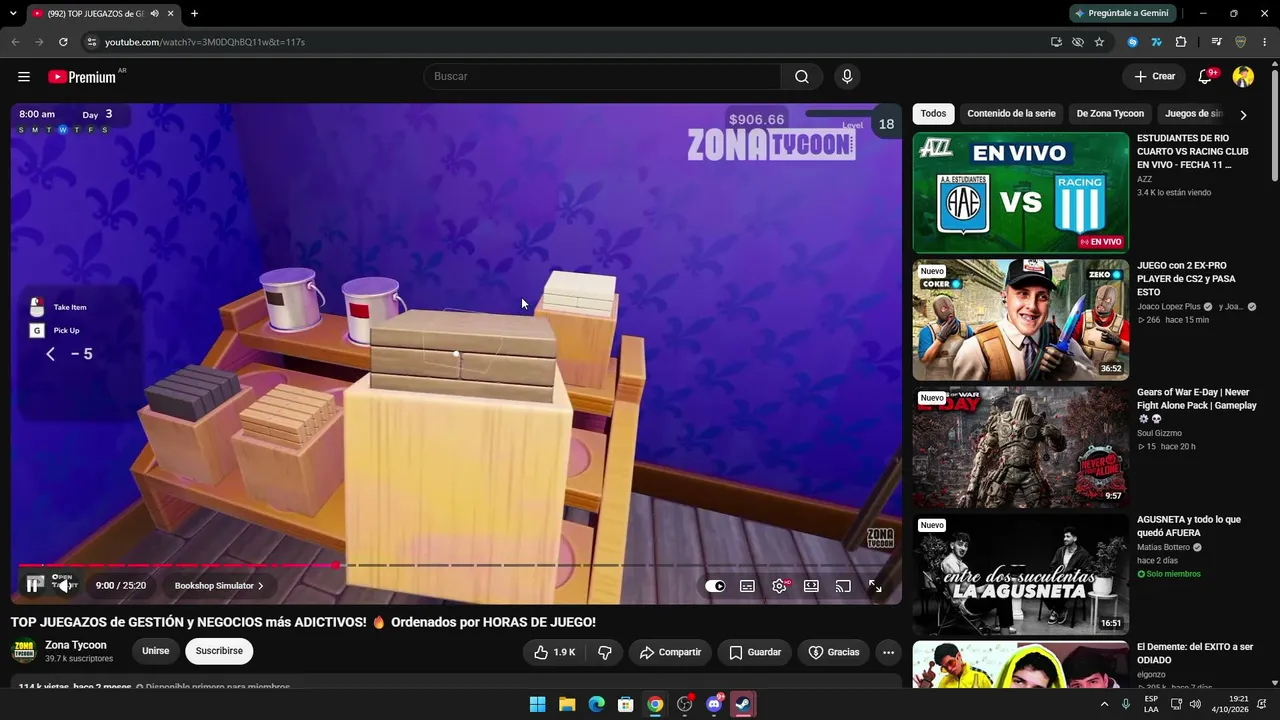The image size is (1280, 720).
Task: Click the Unirse membership button
Action: point(155,651)
